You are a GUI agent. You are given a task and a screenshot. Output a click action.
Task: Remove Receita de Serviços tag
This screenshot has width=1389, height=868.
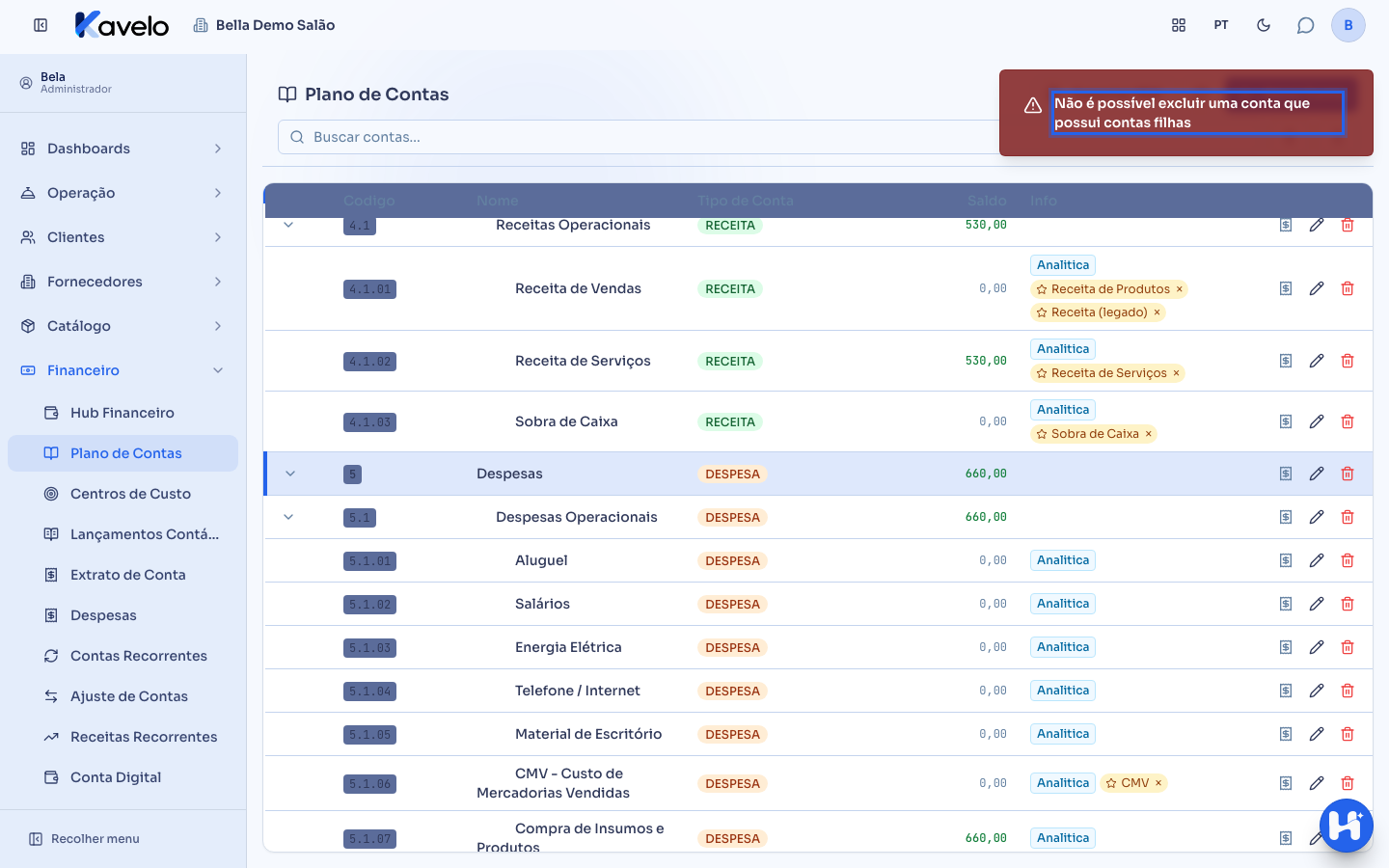[1176, 373]
